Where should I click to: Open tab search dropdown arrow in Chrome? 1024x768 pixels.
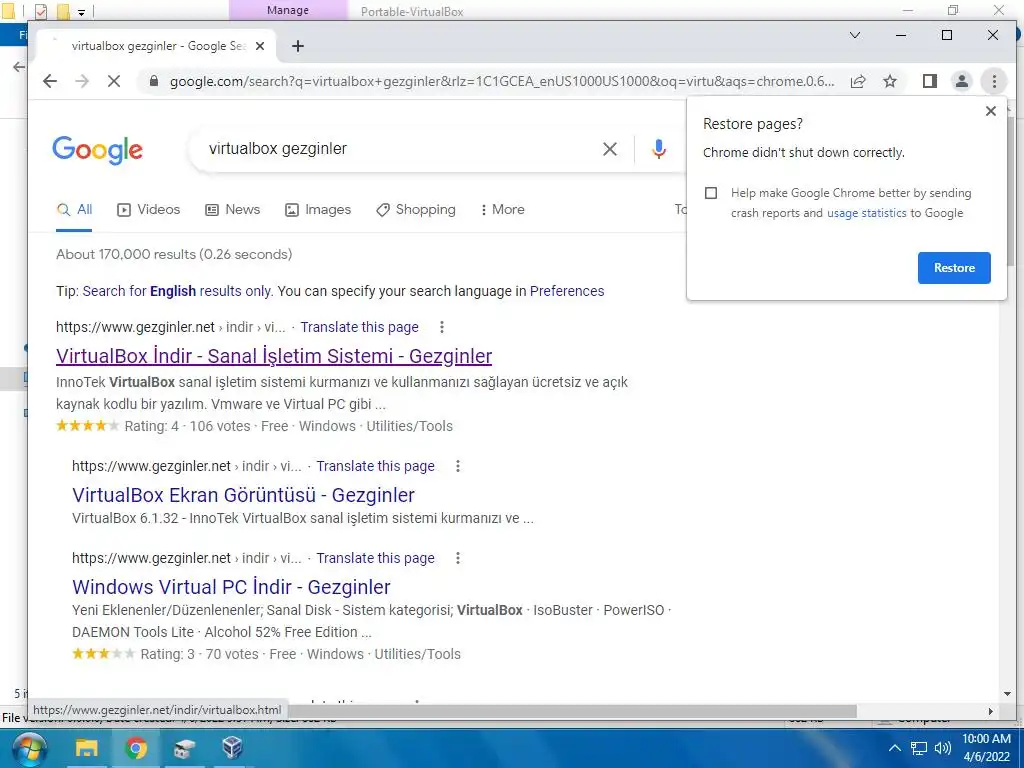point(855,35)
